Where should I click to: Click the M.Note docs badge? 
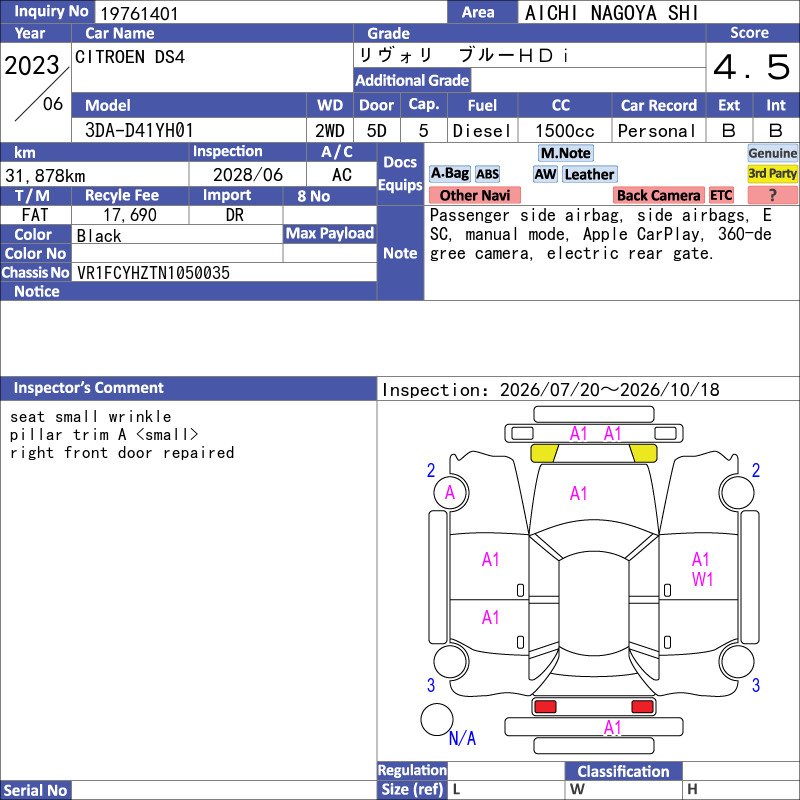pos(565,153)
